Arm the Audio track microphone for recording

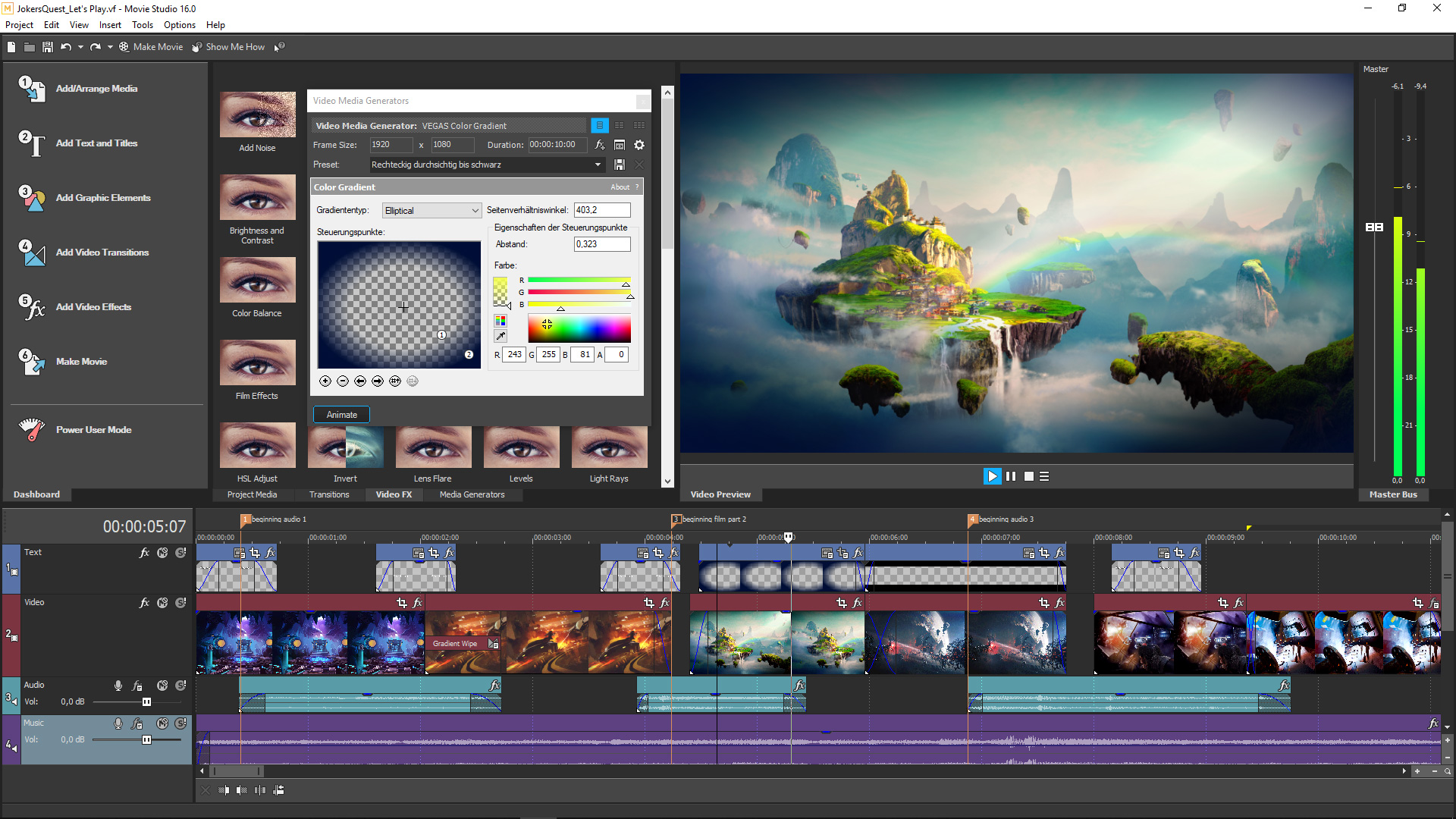[x=118, y=685]
